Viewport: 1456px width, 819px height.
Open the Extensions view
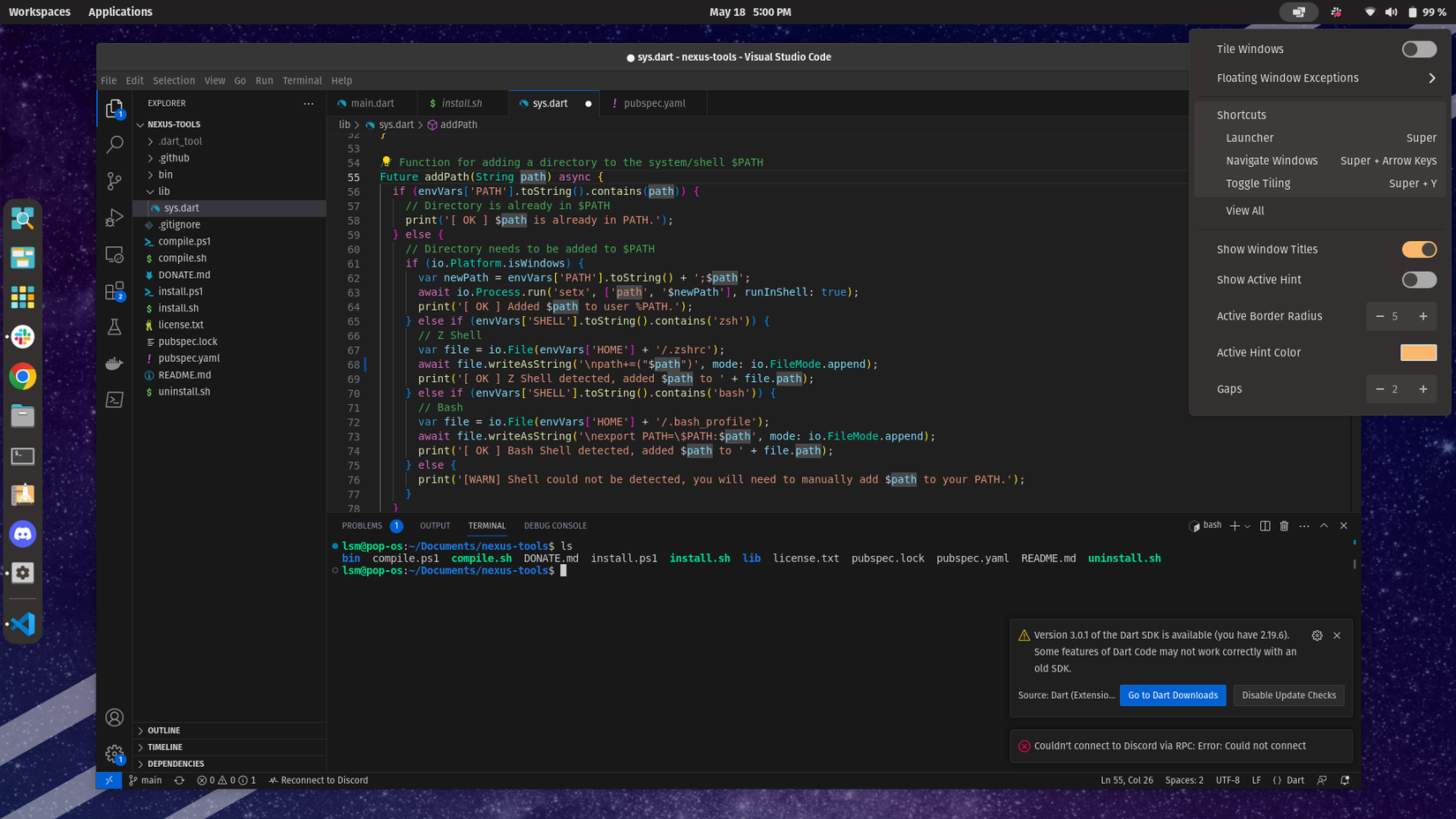point(114,290)
